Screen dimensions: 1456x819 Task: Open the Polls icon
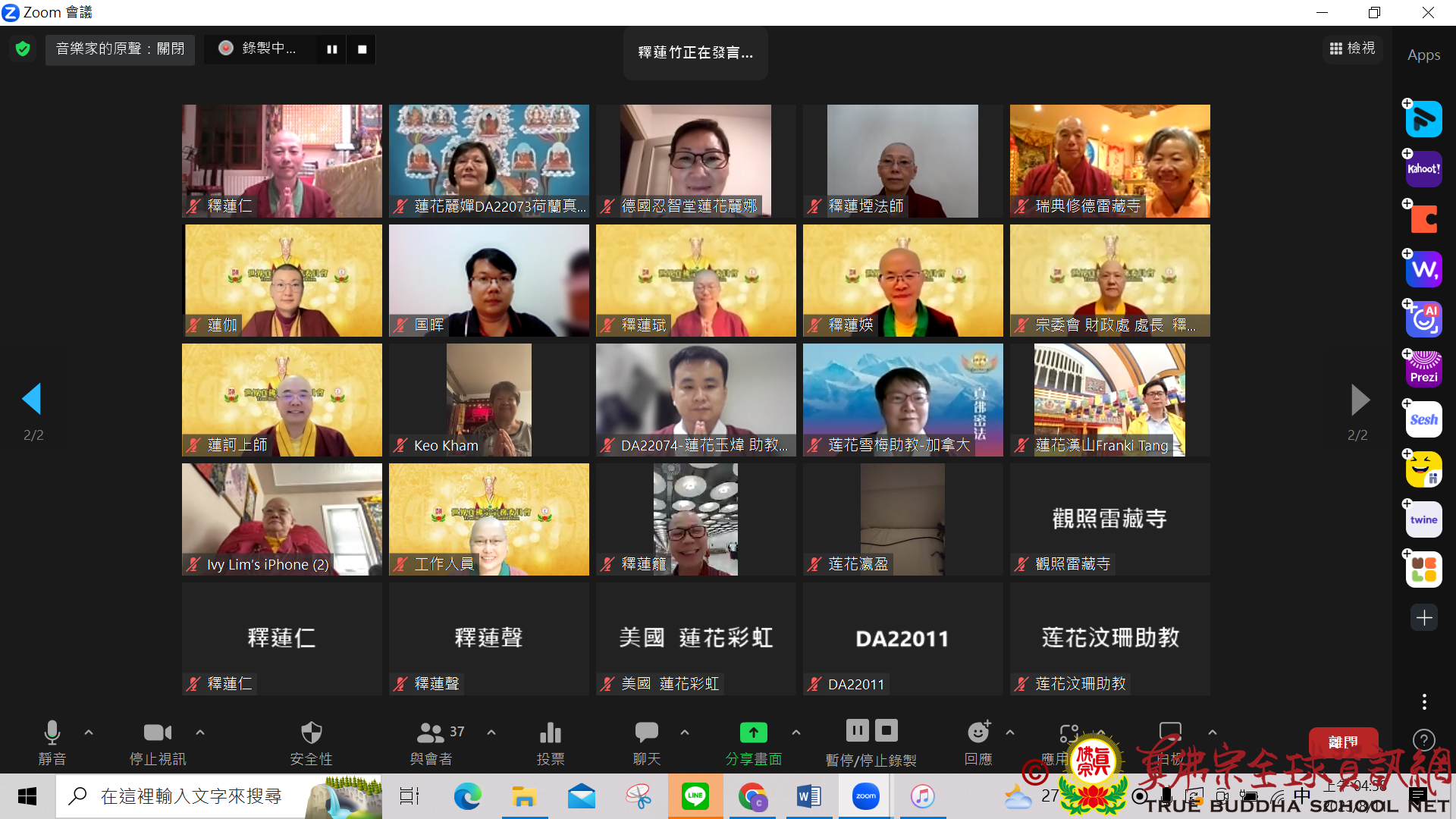(550, 733)
